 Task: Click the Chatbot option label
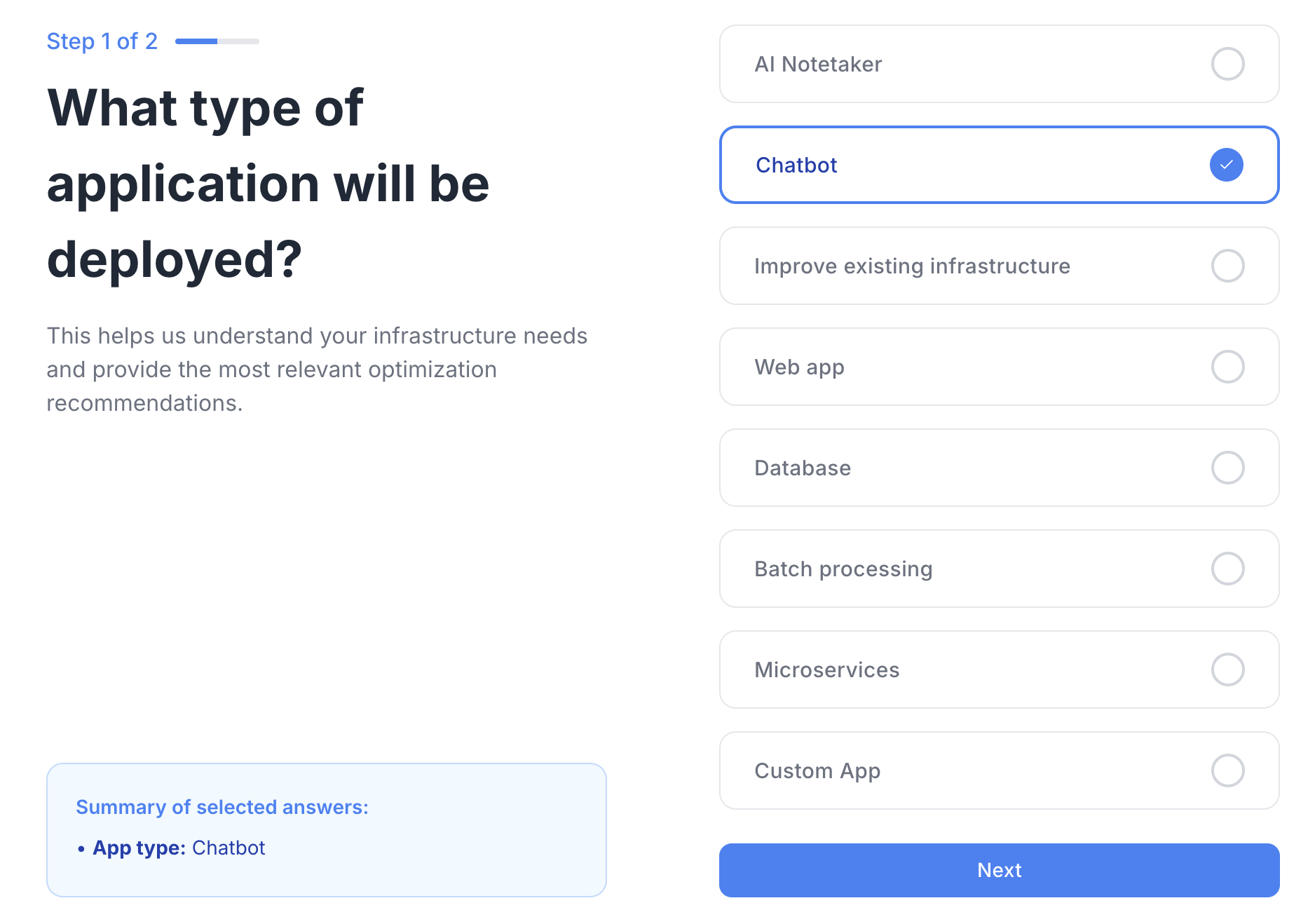[x=796, y=165]
